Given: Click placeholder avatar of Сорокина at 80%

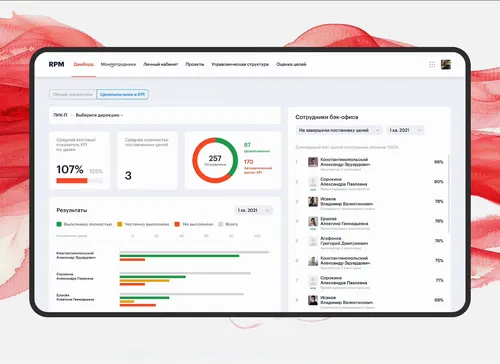Looking at the screenshot, I should point(313,182).
